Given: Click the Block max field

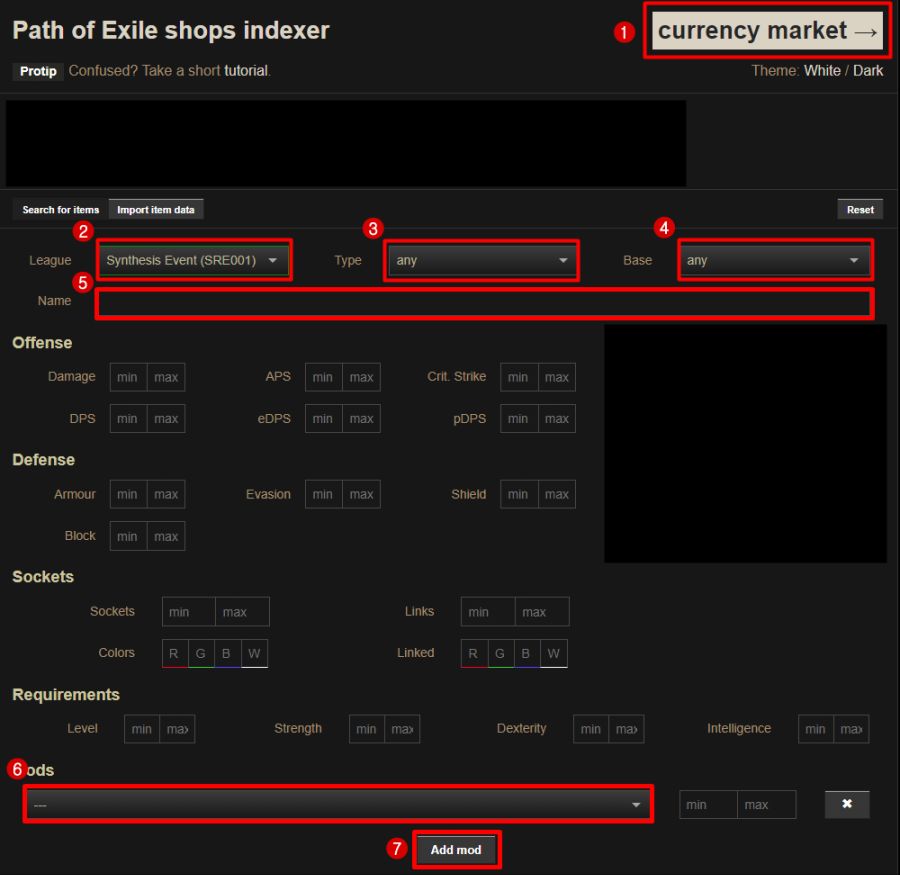Looking at the screenshot, I should (166, 536).
